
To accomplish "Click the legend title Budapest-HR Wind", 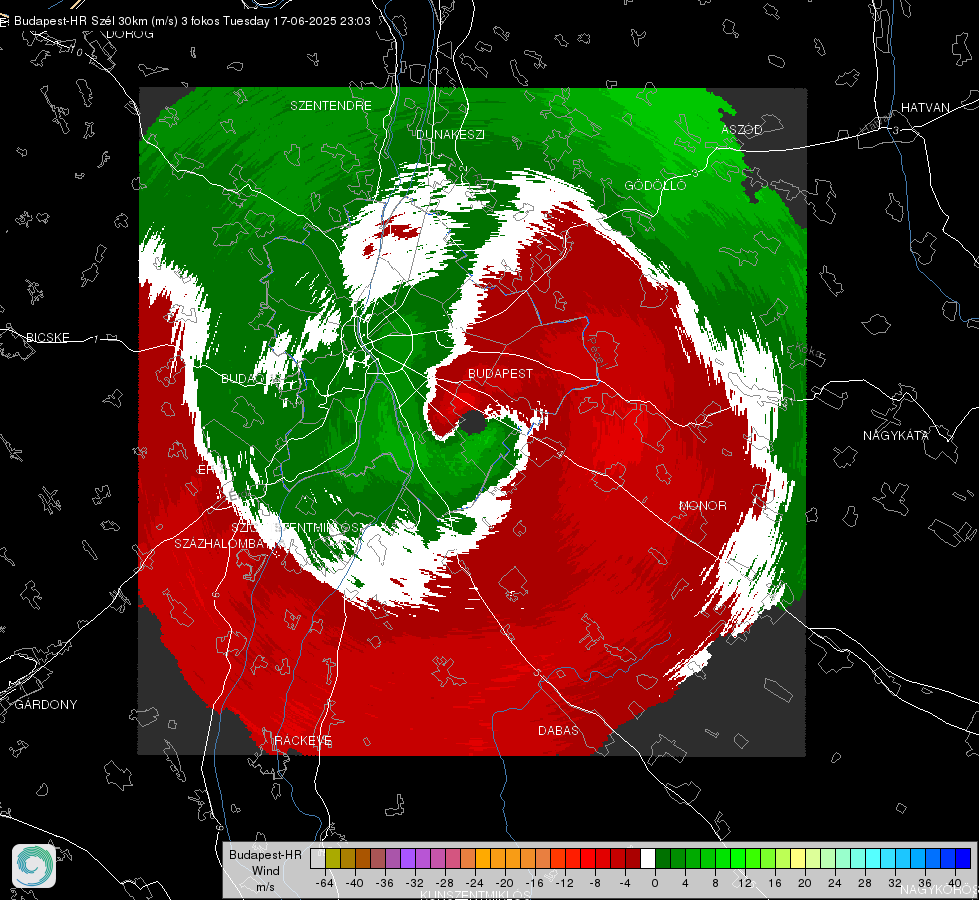I will [x=265, y=863].
